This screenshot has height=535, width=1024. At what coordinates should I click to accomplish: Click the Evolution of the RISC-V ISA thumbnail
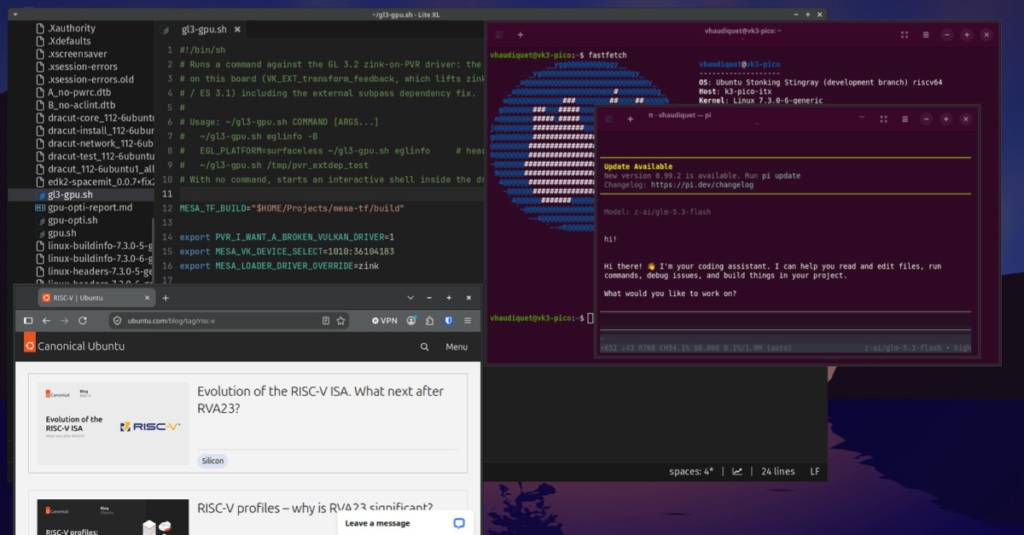113,424
